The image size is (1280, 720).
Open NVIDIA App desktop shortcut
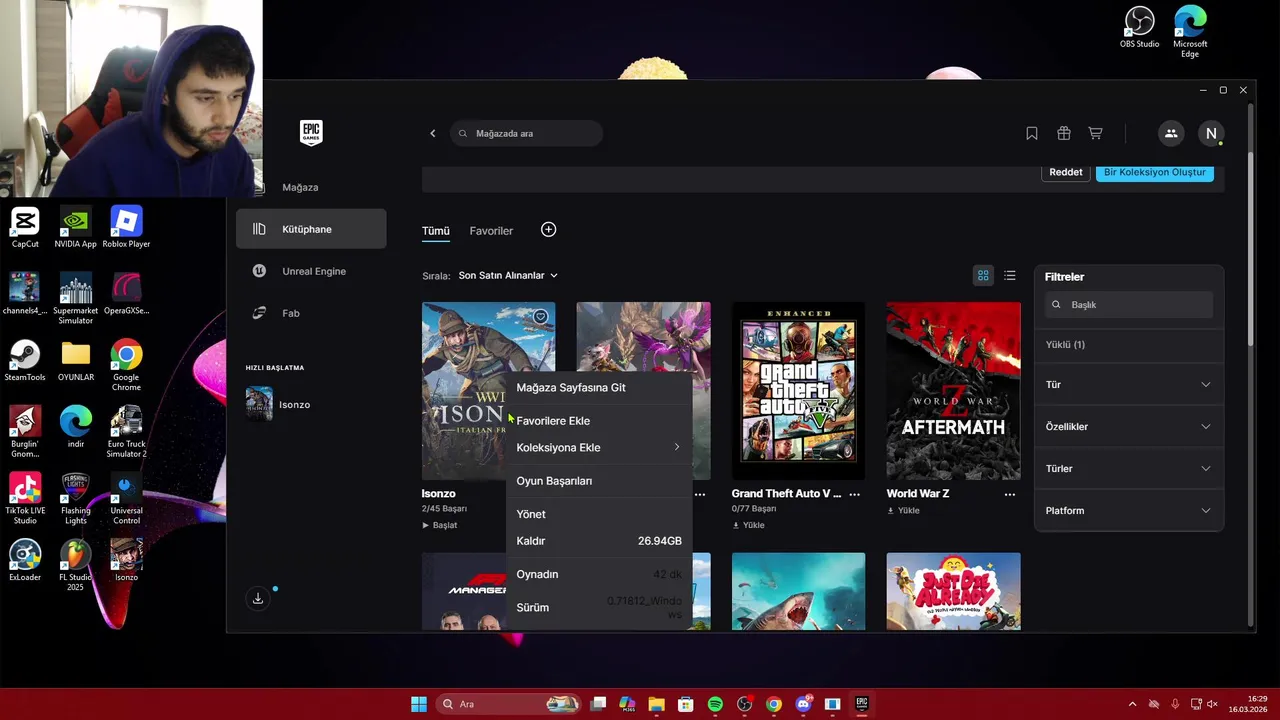(76, 227)
